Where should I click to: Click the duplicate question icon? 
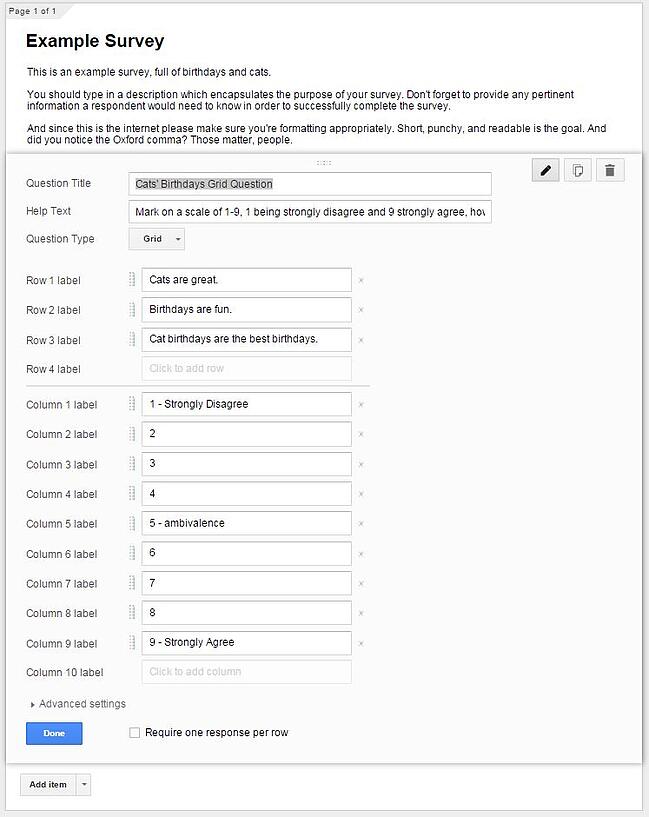click(577, 170)
